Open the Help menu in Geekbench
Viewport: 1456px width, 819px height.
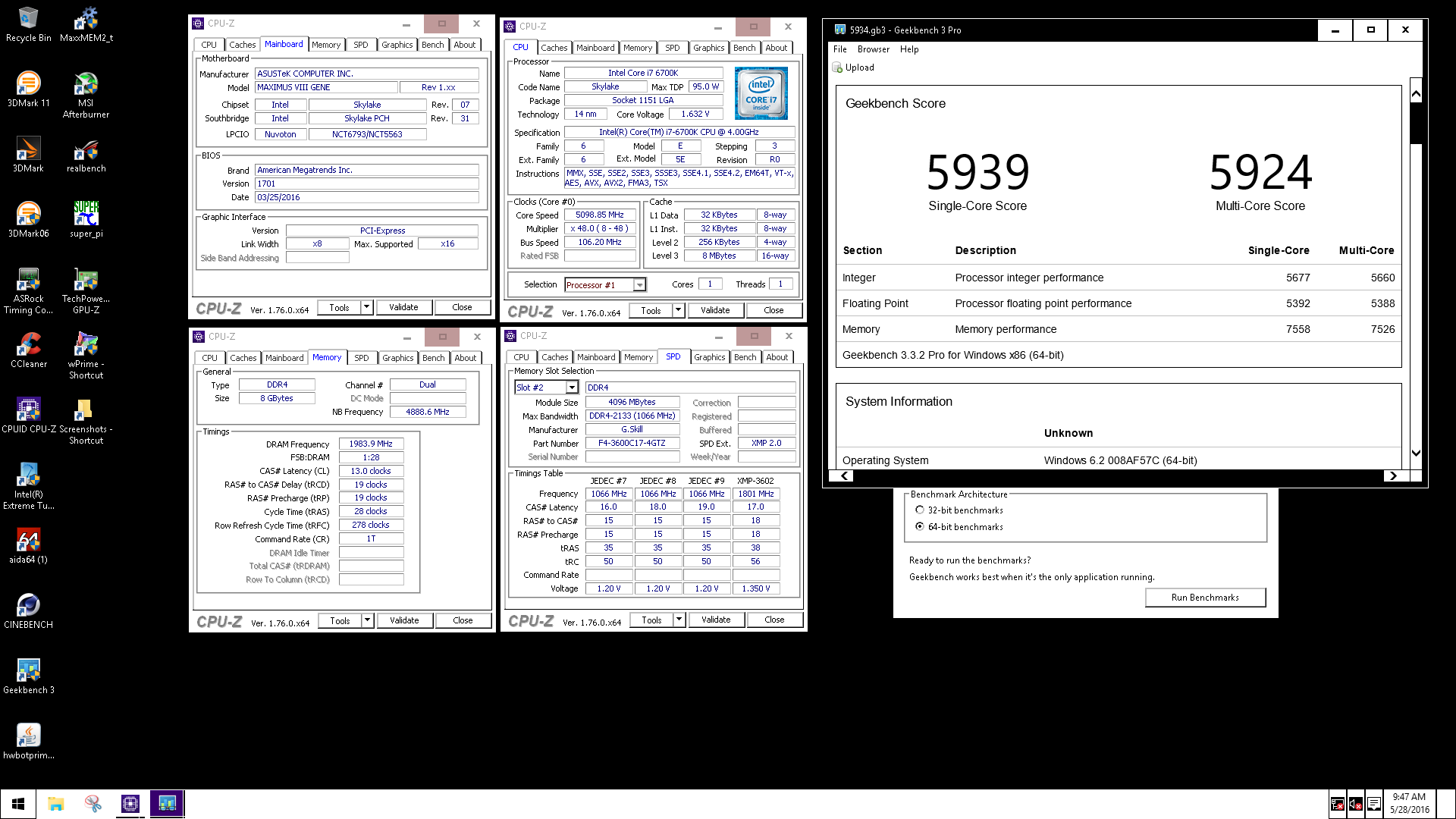pos(909,49)
